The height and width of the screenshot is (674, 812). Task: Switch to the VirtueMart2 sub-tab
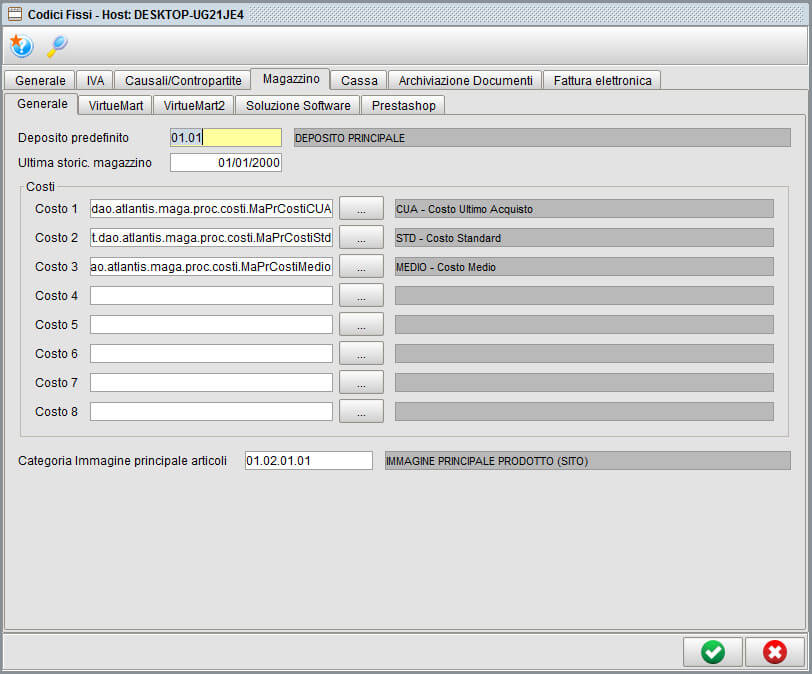195,105
